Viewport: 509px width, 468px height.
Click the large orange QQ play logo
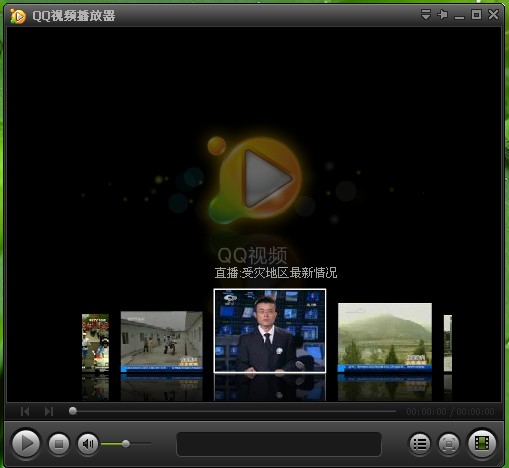coord(256,179)
